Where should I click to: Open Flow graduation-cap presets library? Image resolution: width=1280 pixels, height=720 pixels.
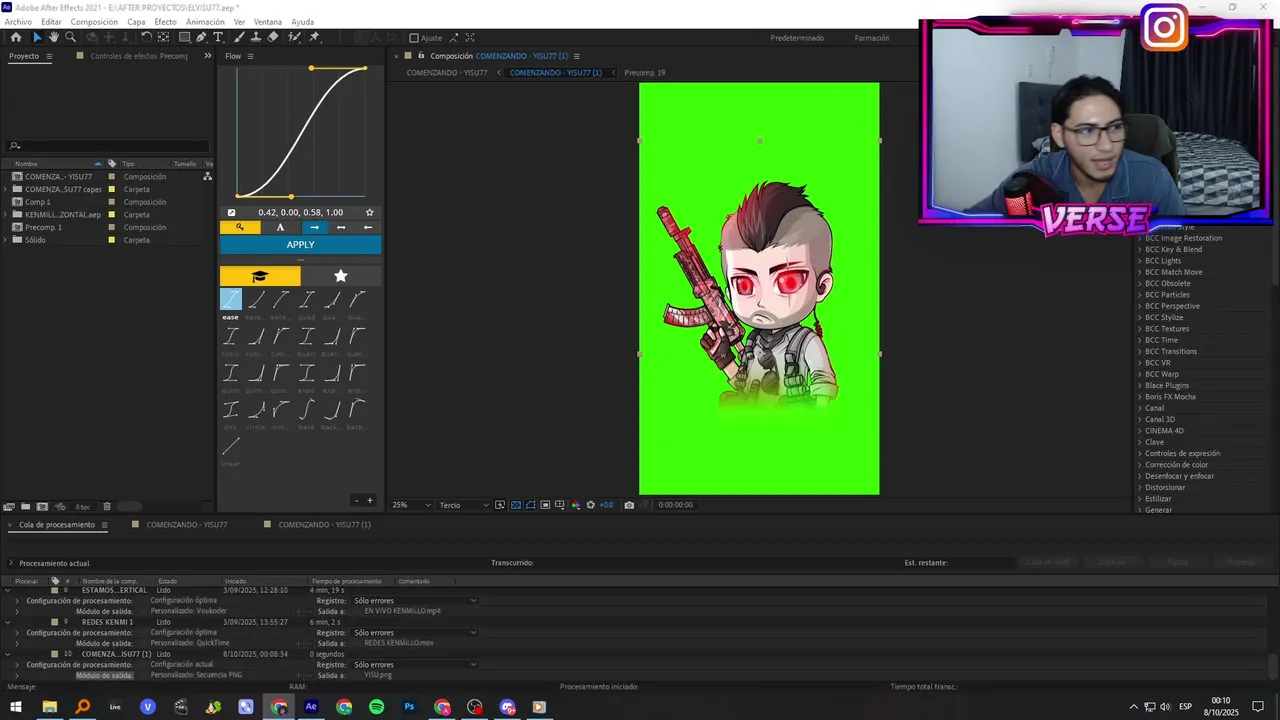(260, 276)
